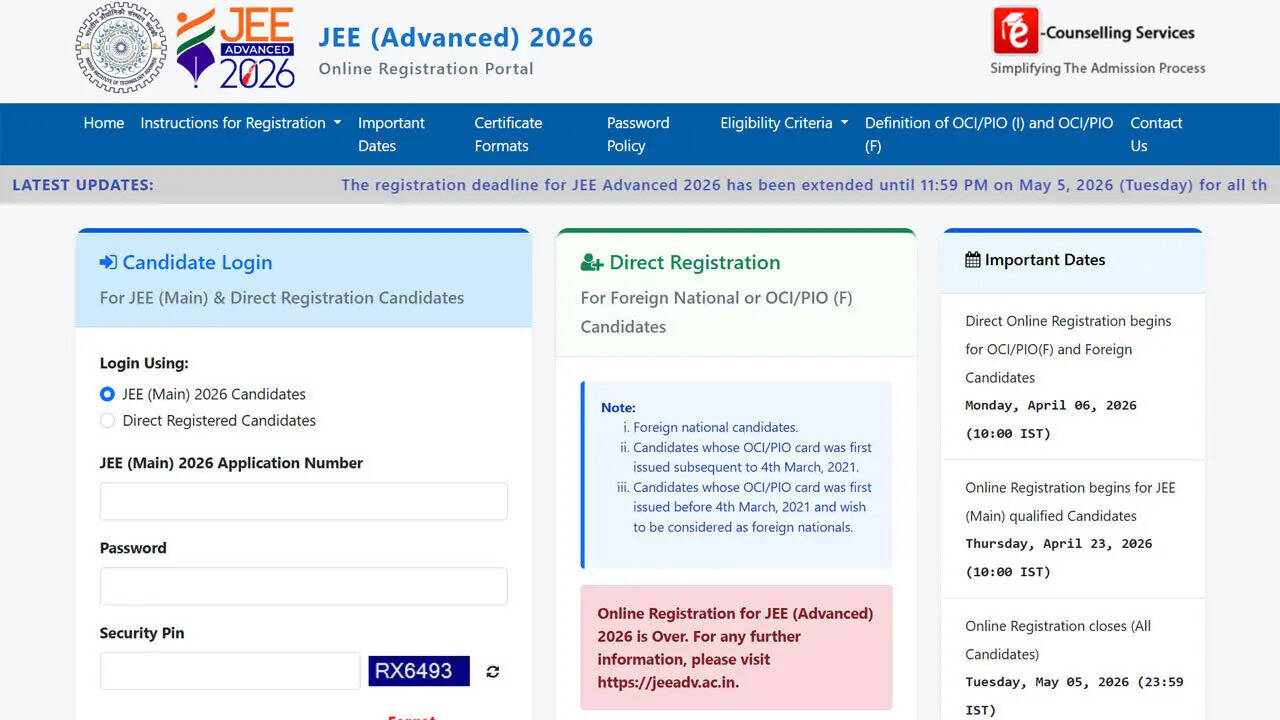Refresh the security pin captcha
1280x720 pixels.
pyautogui.click(x=492, y=672)
